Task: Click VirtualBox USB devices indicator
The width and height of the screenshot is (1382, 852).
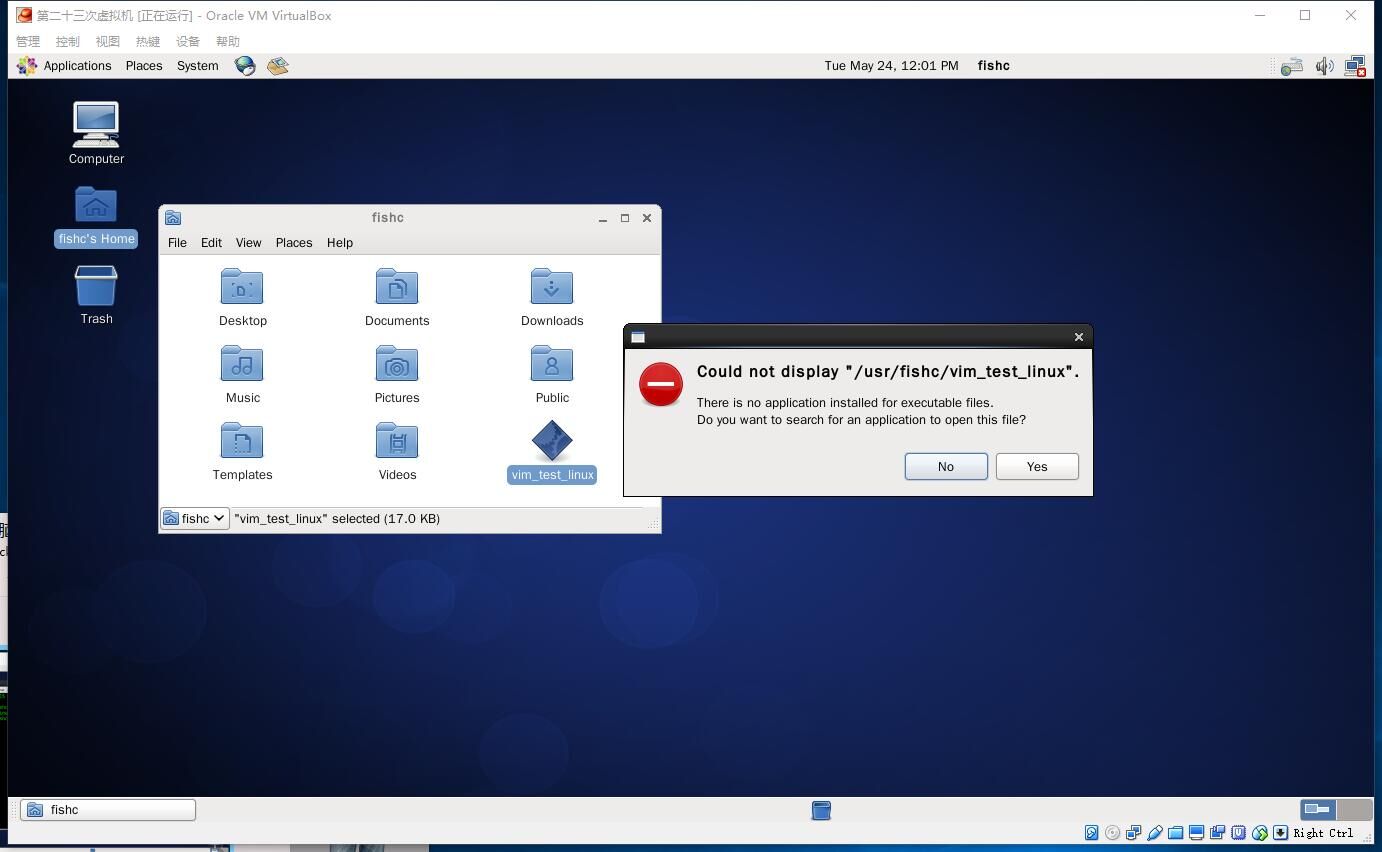Action: point(1154,832)
